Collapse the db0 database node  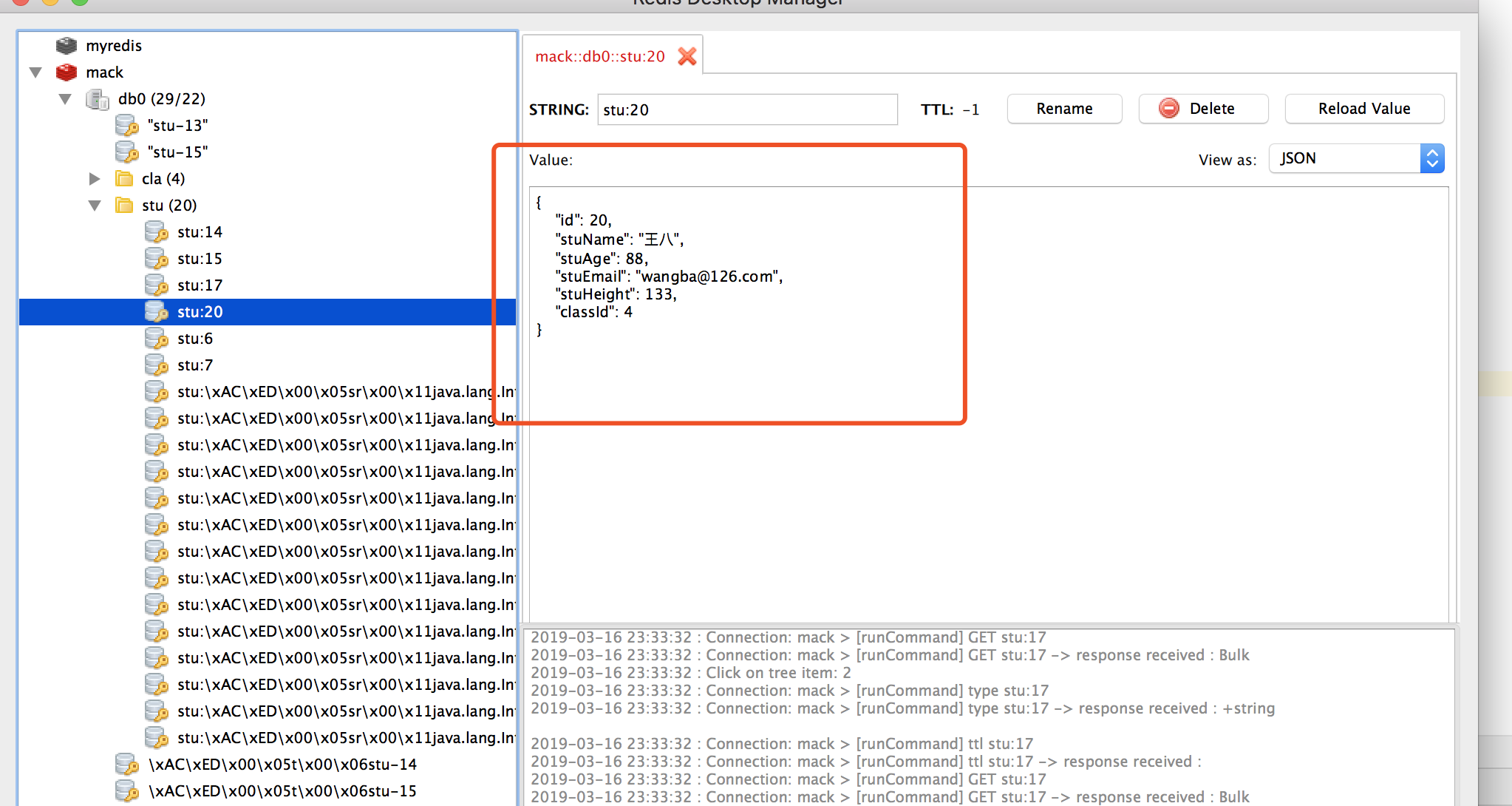click(65, 99)
